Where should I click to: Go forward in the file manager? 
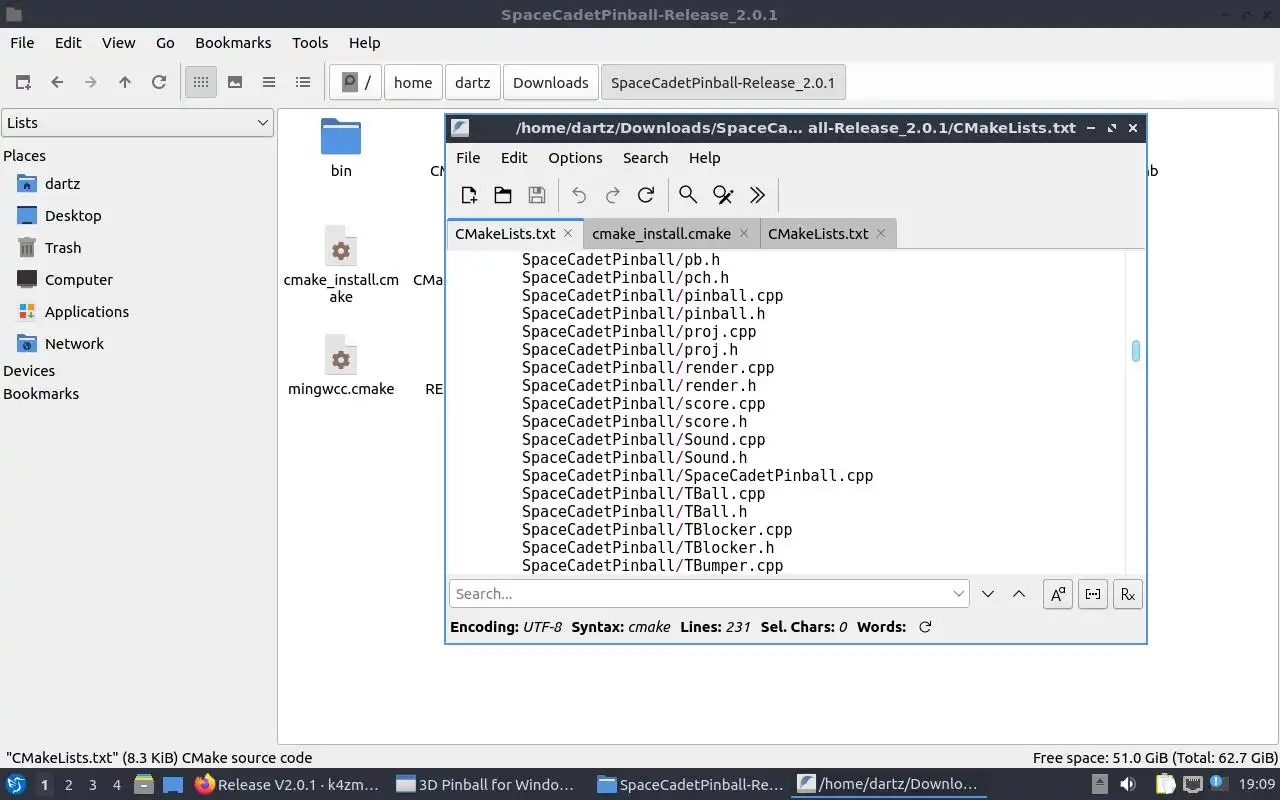[91, 83]
